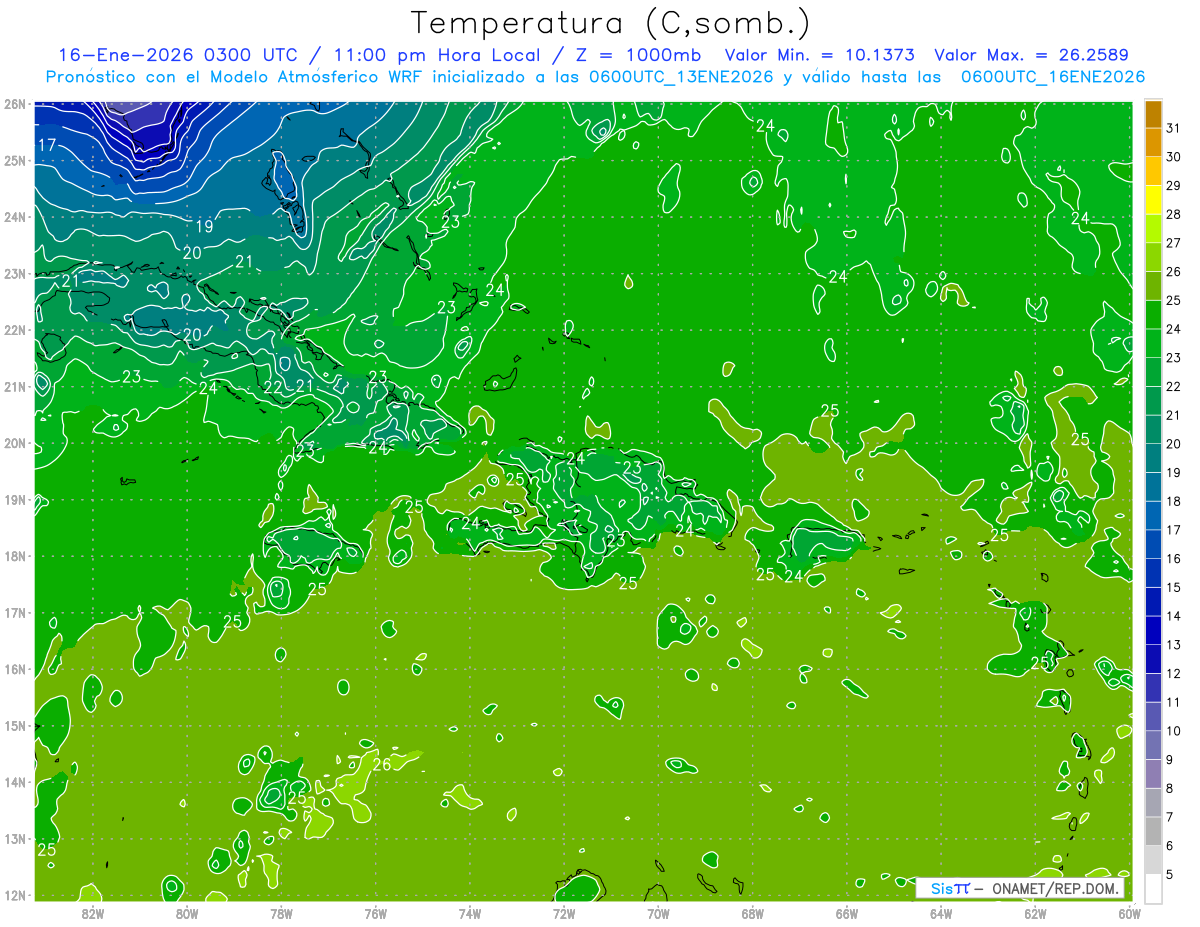The height and width of the screenshot is (927, 1200).
Task: Click the 17N latitude axis label
Action: (x=14, y=612)
